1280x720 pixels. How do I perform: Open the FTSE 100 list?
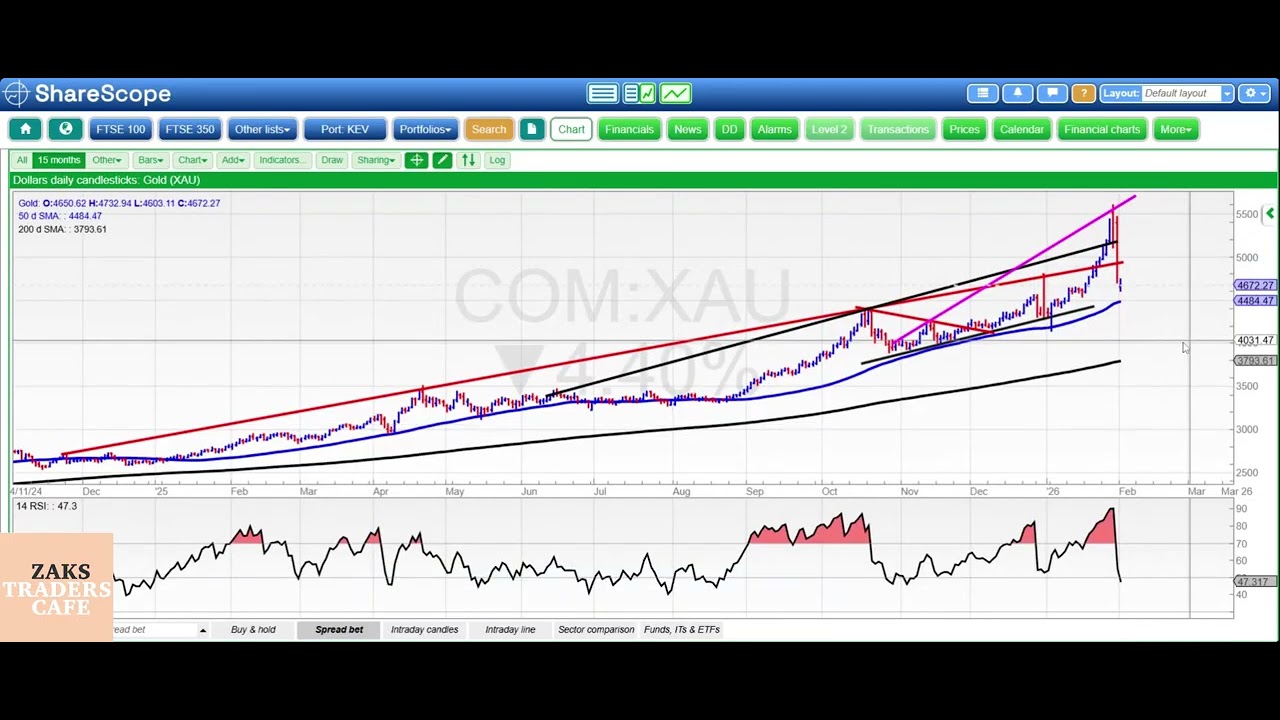coord(121,129)
